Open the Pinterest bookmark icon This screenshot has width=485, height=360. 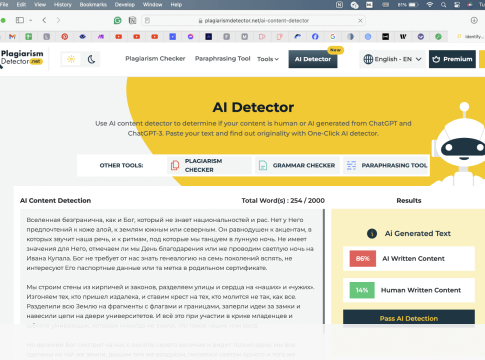tap(65, 37)
